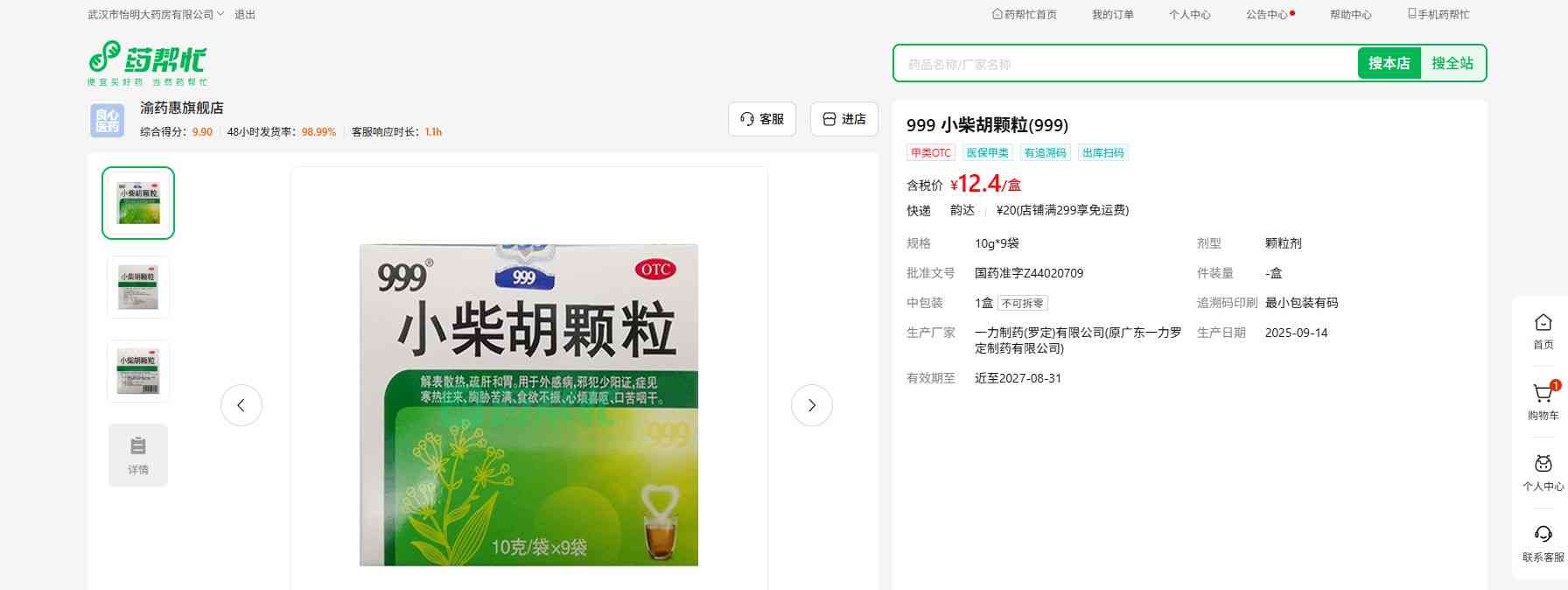The image size is (1568, 590).
Task: Show previous product image with left arrow
Action: pos(241,405)
